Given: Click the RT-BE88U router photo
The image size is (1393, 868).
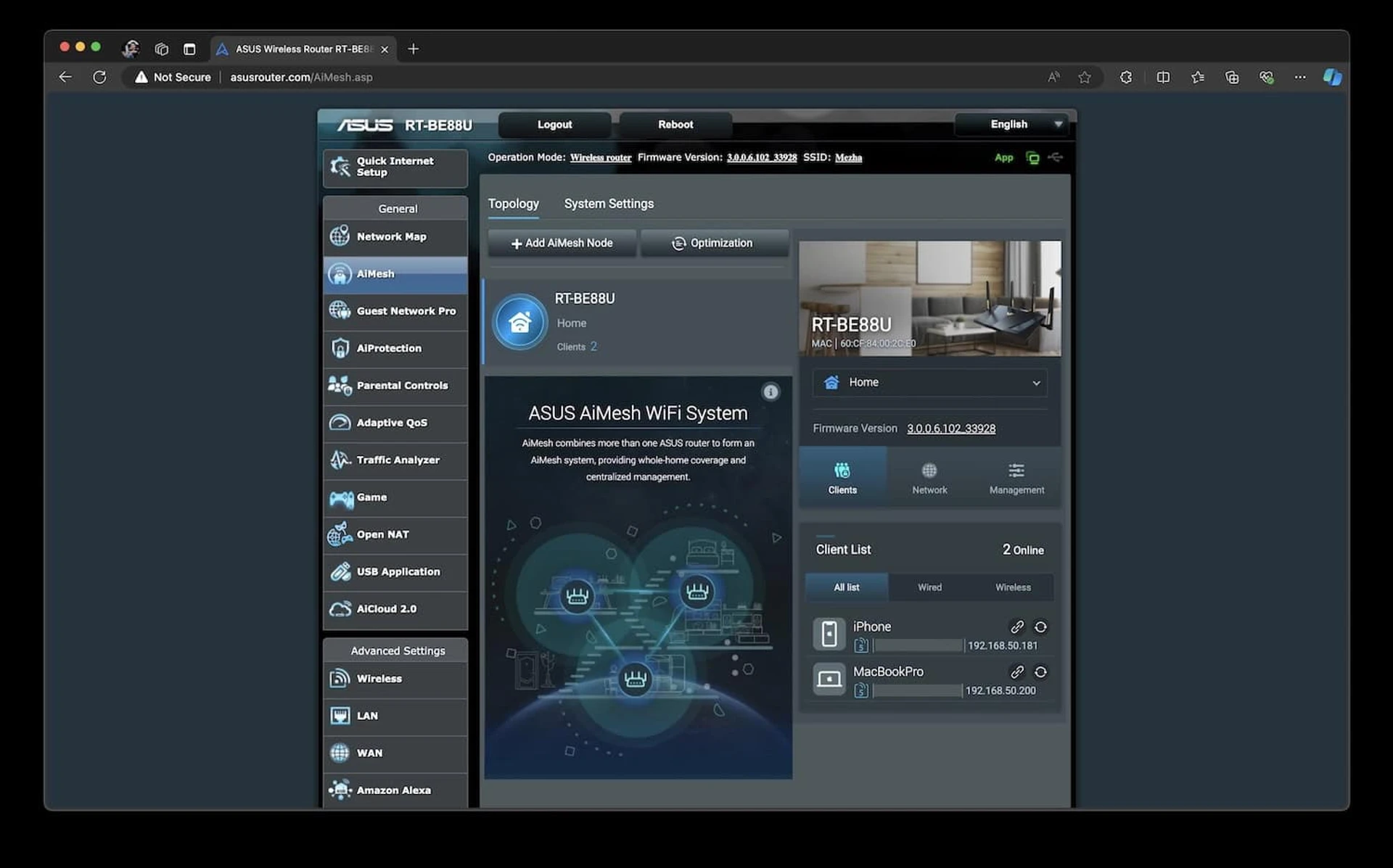Looking at the screenshot, I should (x=930, y=299).
